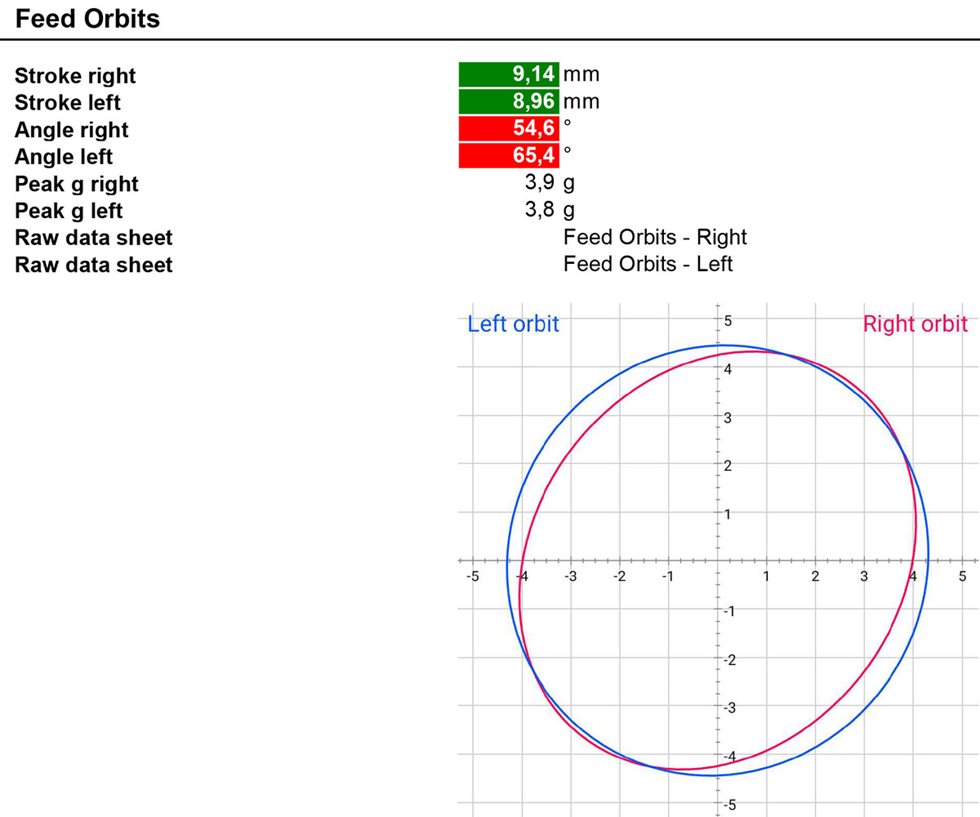
Task: Click the Peak g right value 3,9
Action: tap(540, 183)
